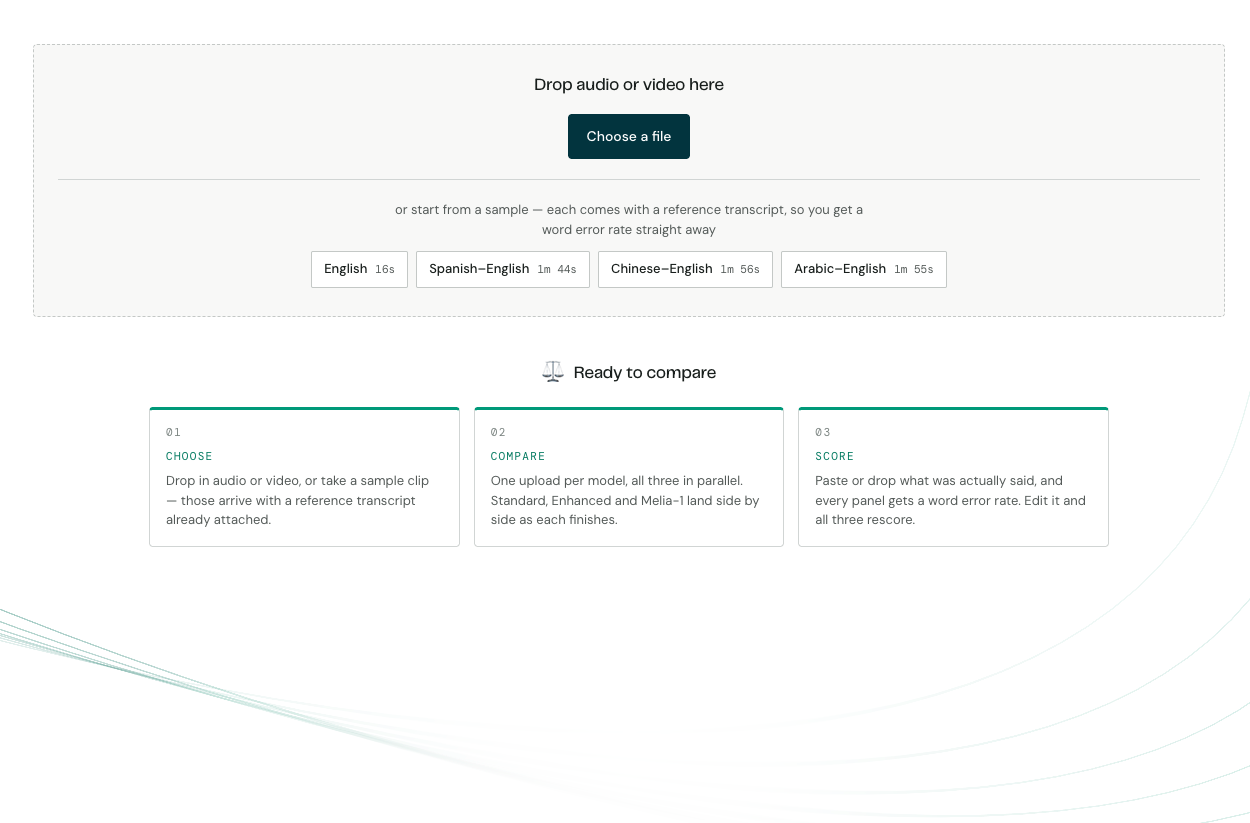Pick the Chinese–English sample clip
The image size is (1250, 823).
[685, 269]
